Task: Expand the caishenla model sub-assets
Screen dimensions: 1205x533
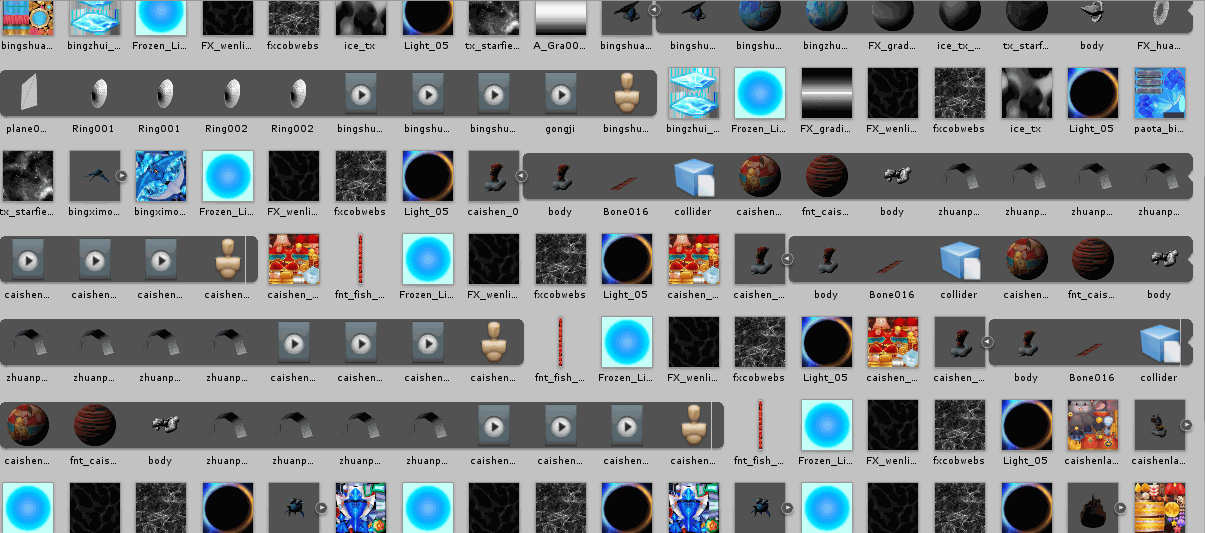Action: [x=1186, y=425]
